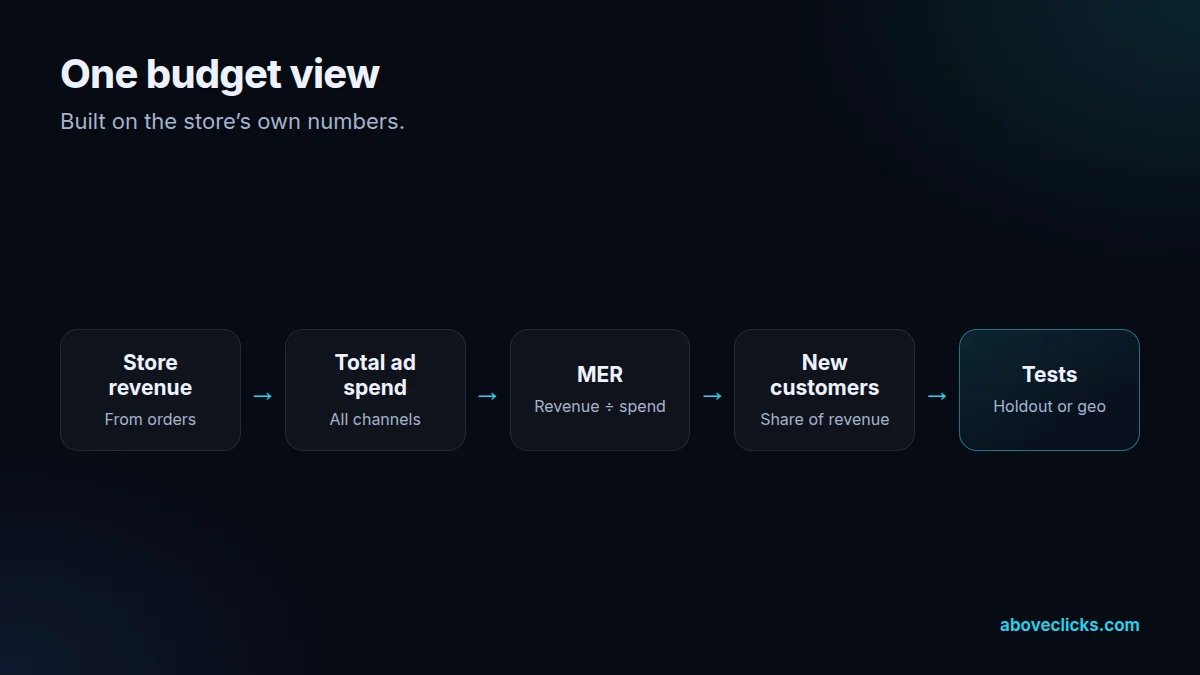Select the highlighted "Tests" card title
The height and width of the screenshot is (675, 1200).
[1050, 375]
